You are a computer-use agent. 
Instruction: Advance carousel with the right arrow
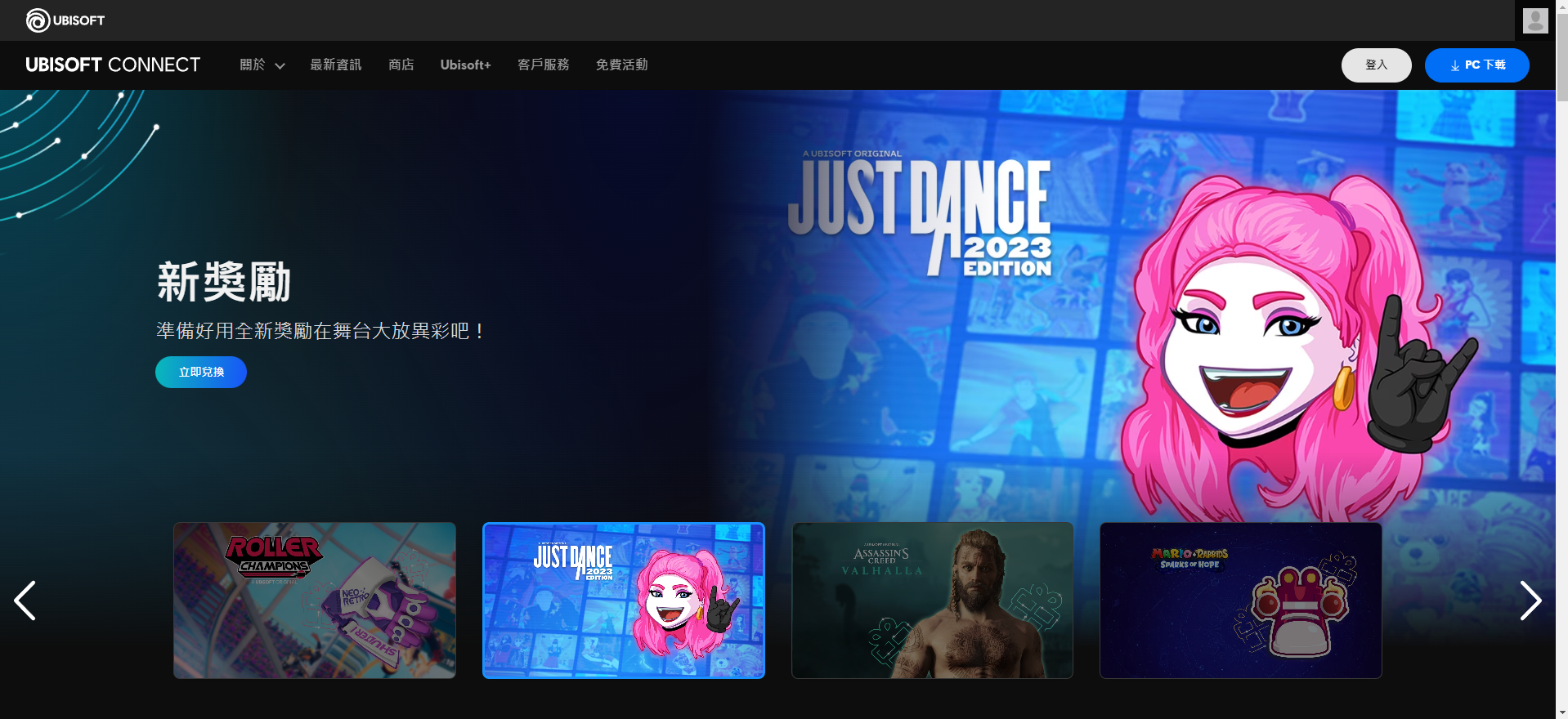pos(1530,601)
